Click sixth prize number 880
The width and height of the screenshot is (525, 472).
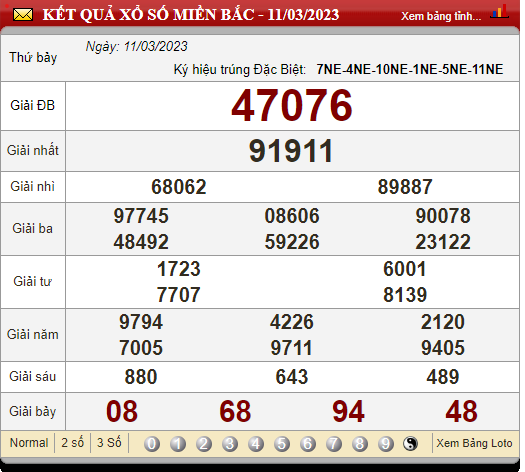coord(141,377)
